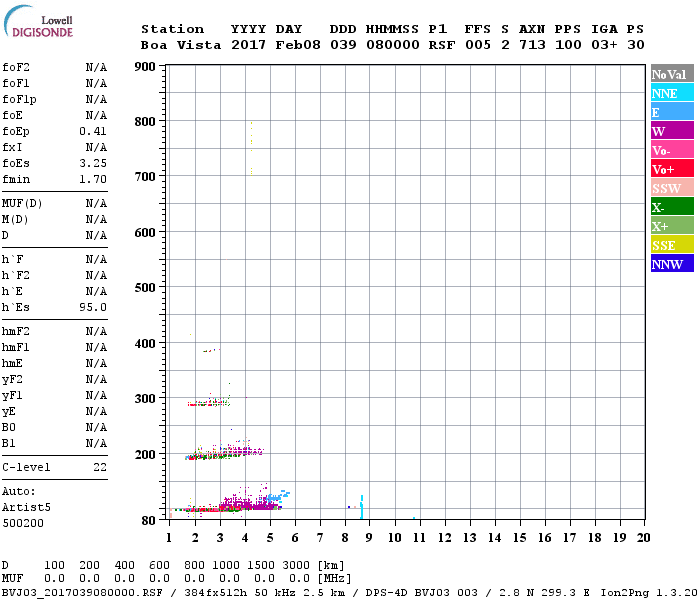Click the purple Es echo cluster near 100 km
700x600 pixels.
click(248, 501)
